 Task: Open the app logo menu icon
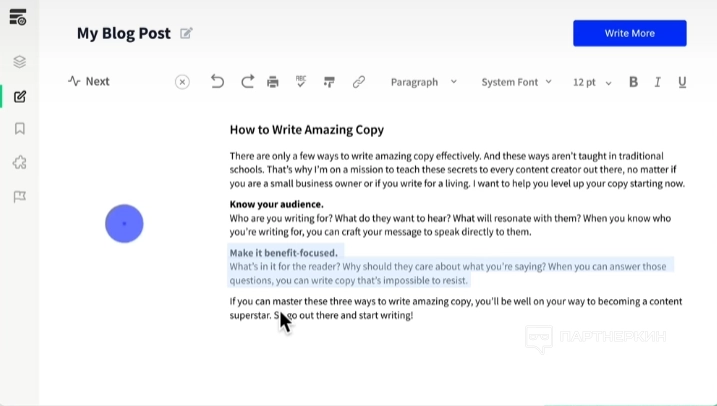tap(18, 17)
